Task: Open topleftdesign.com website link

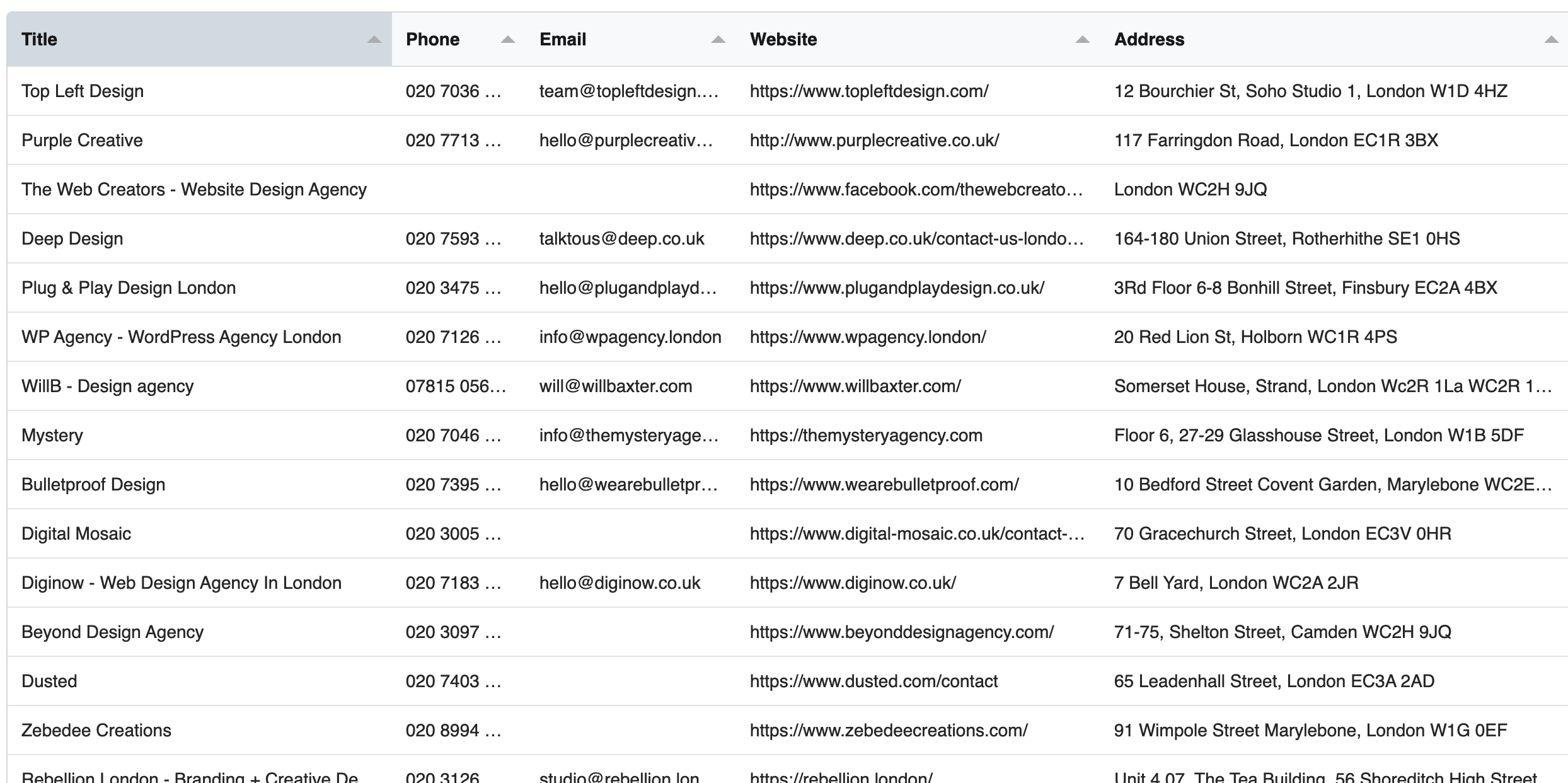Action: (x=869, y=91)
